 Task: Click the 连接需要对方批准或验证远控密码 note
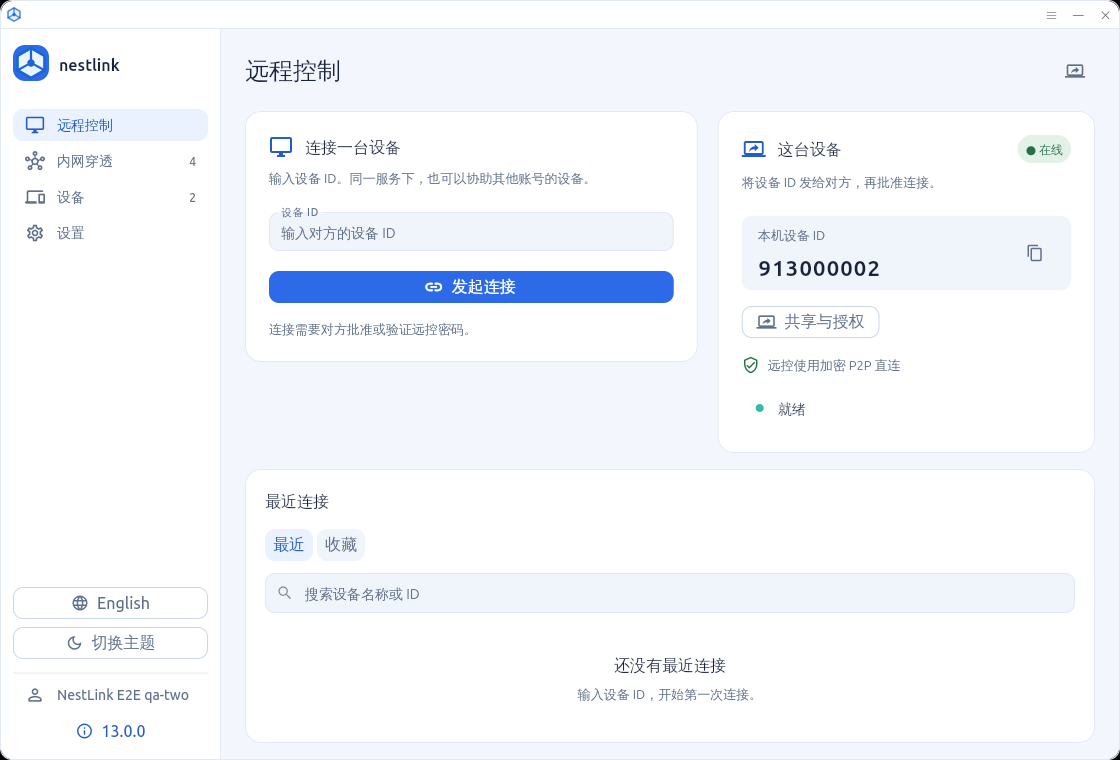[370, 330]
